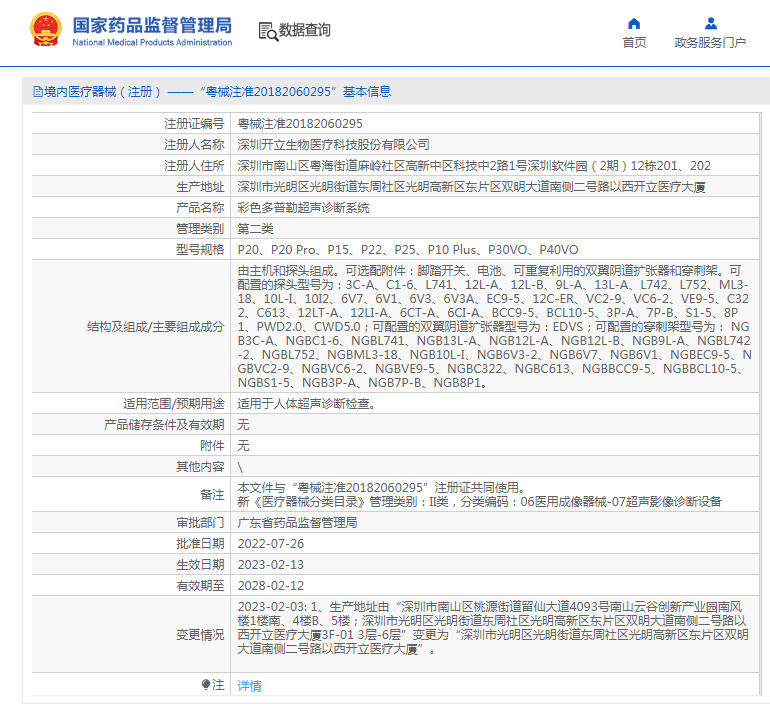Click the 注册证编号 row label

coord(194,124)
